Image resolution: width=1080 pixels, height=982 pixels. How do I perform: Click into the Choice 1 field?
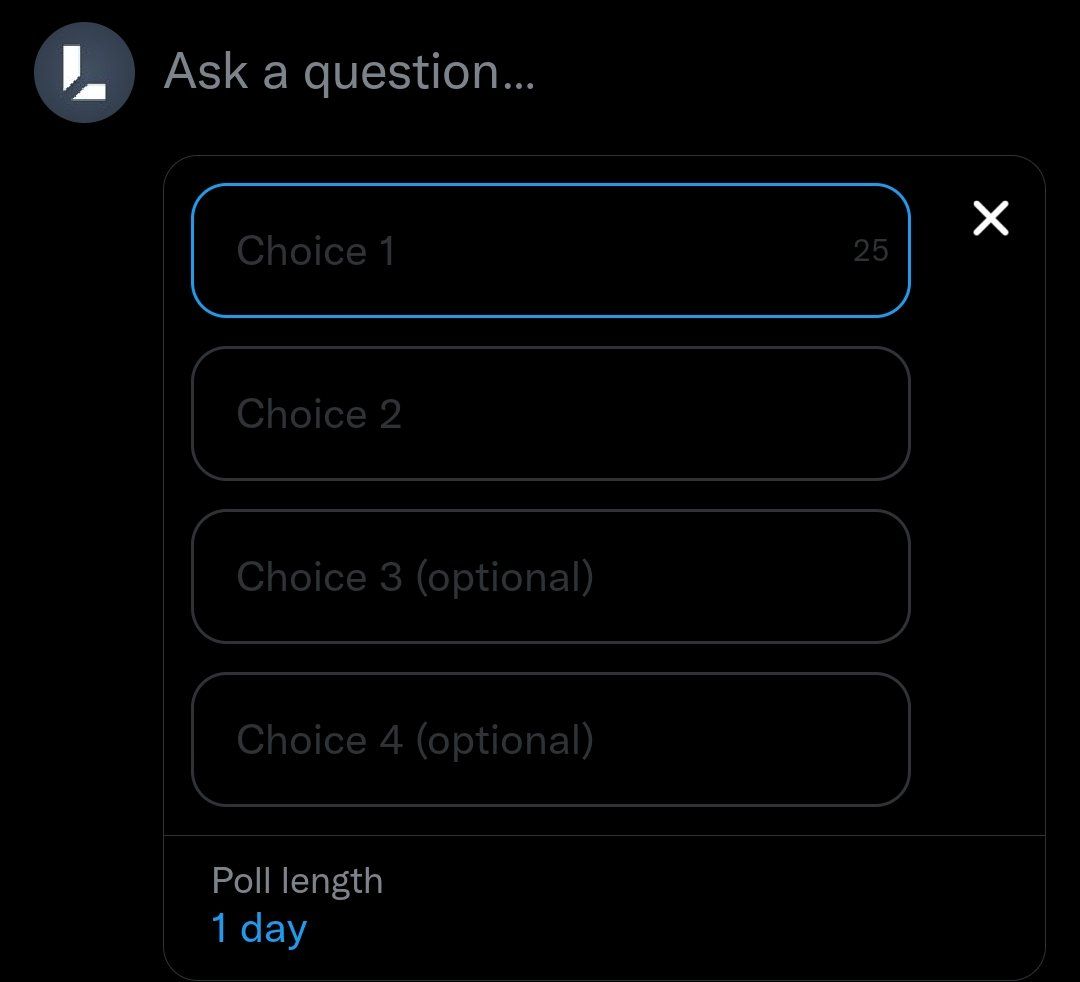pyautogui.click(x=520, y=250)
